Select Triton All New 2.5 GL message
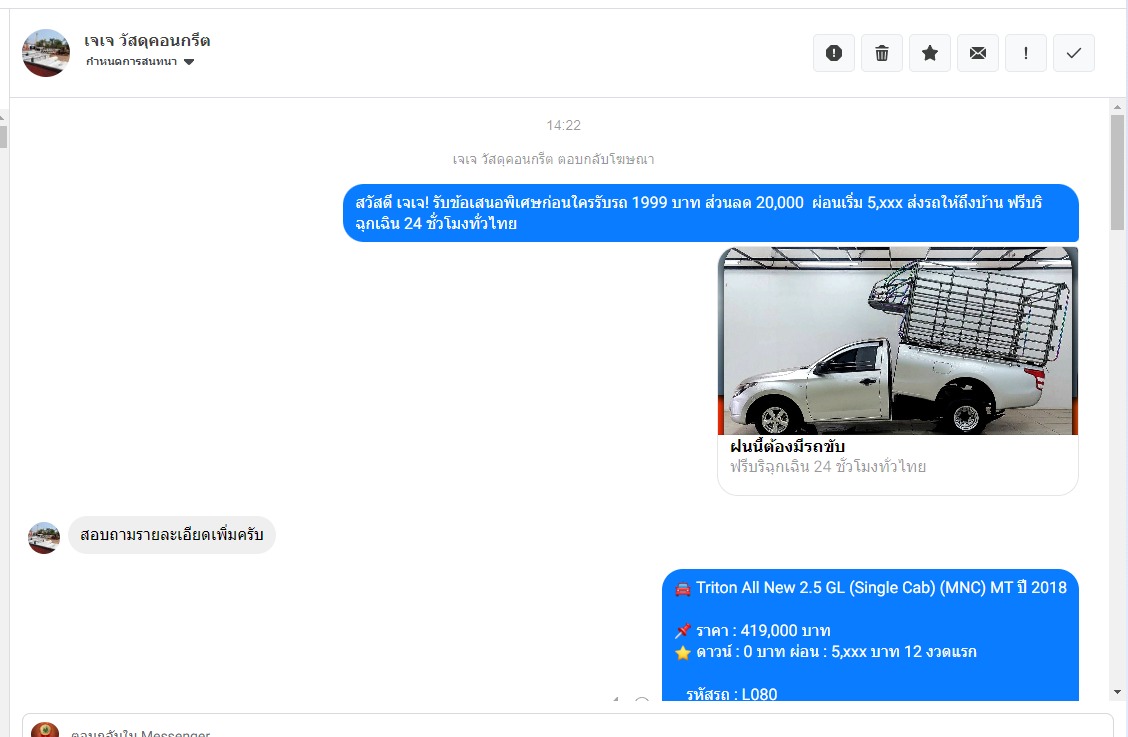The height and width of the screenshot is (737, 1128). point(870,635)
